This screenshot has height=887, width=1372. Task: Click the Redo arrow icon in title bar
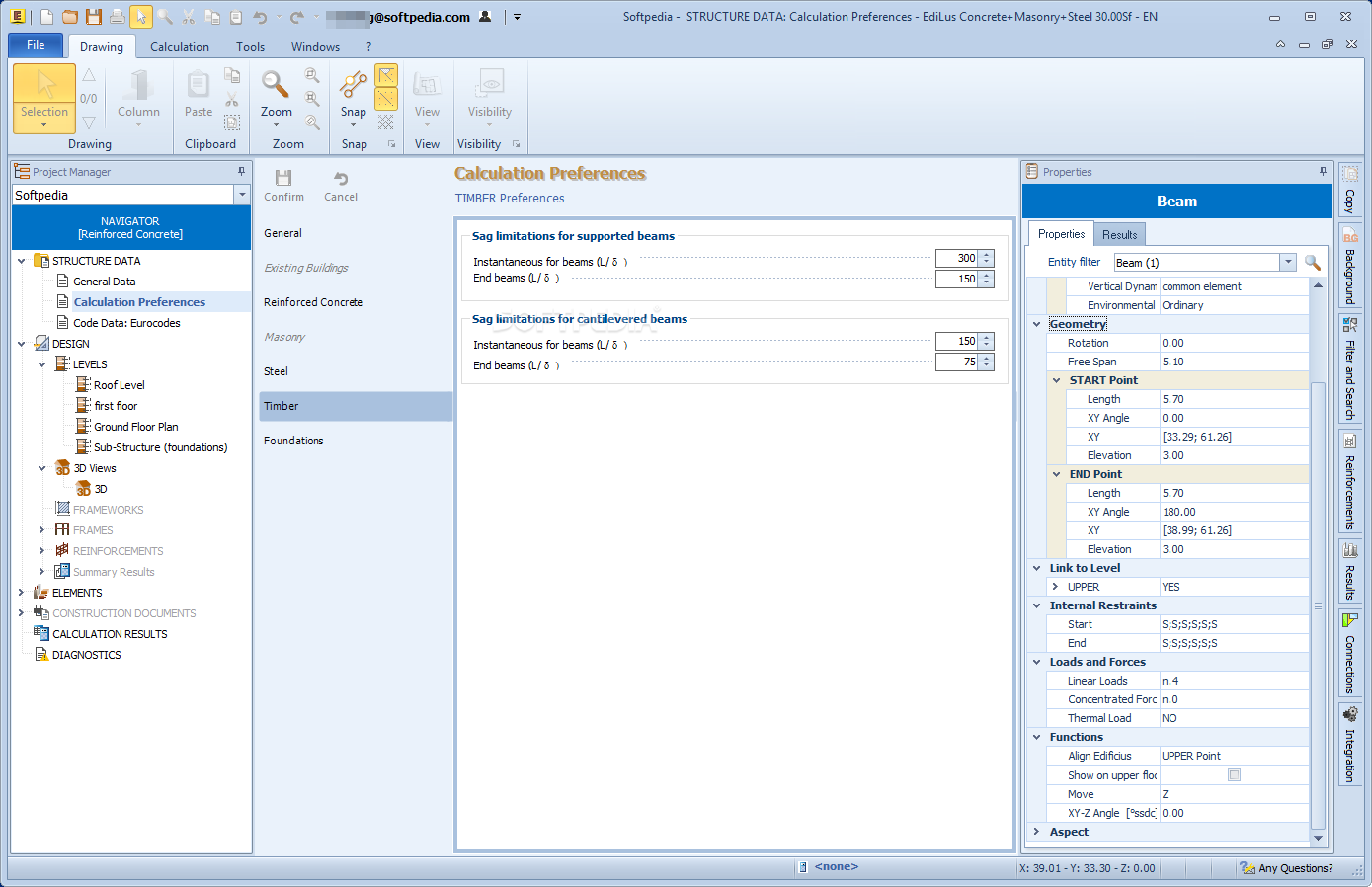296,17
